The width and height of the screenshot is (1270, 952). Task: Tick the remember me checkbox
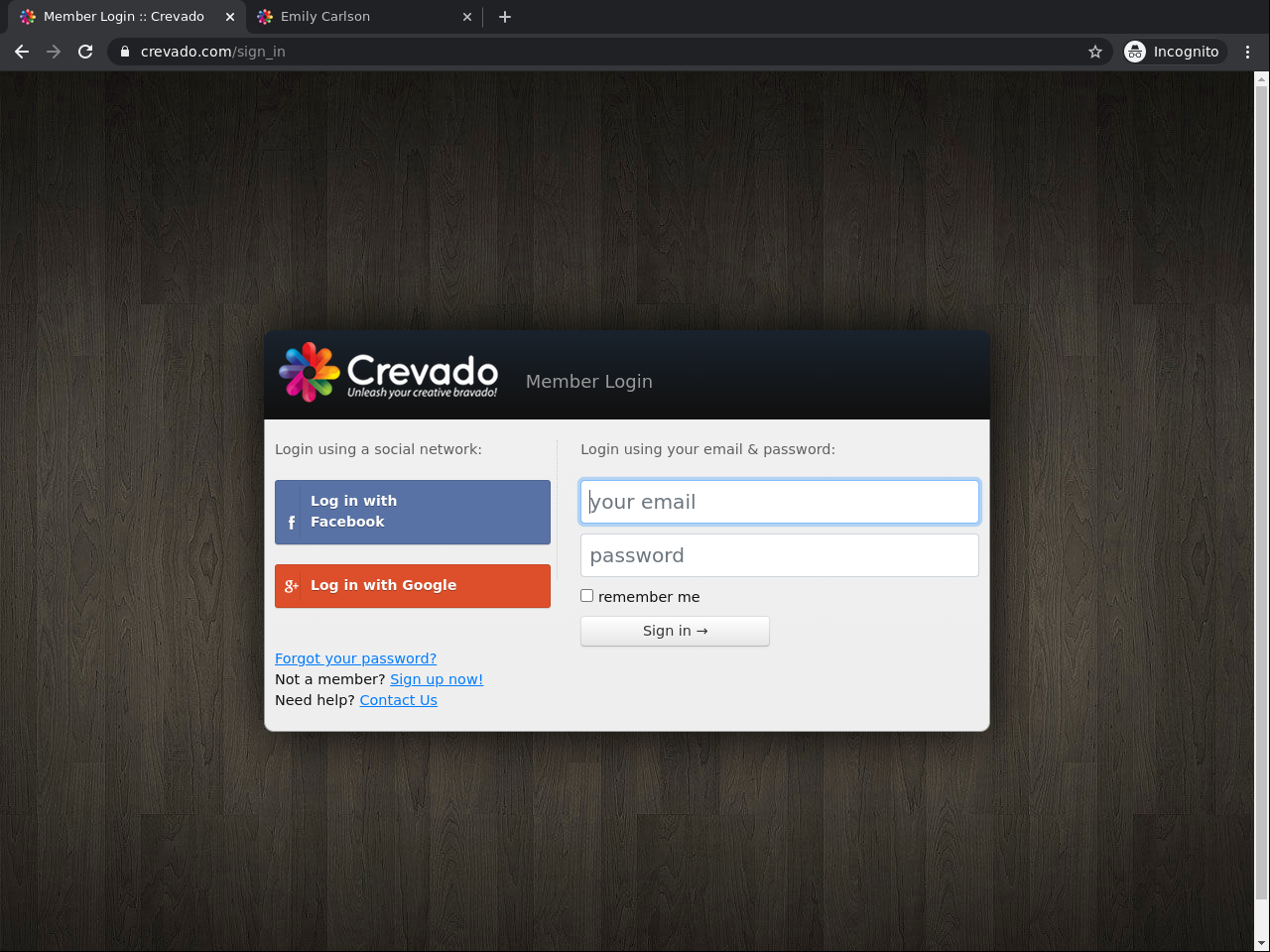point(587,596)
